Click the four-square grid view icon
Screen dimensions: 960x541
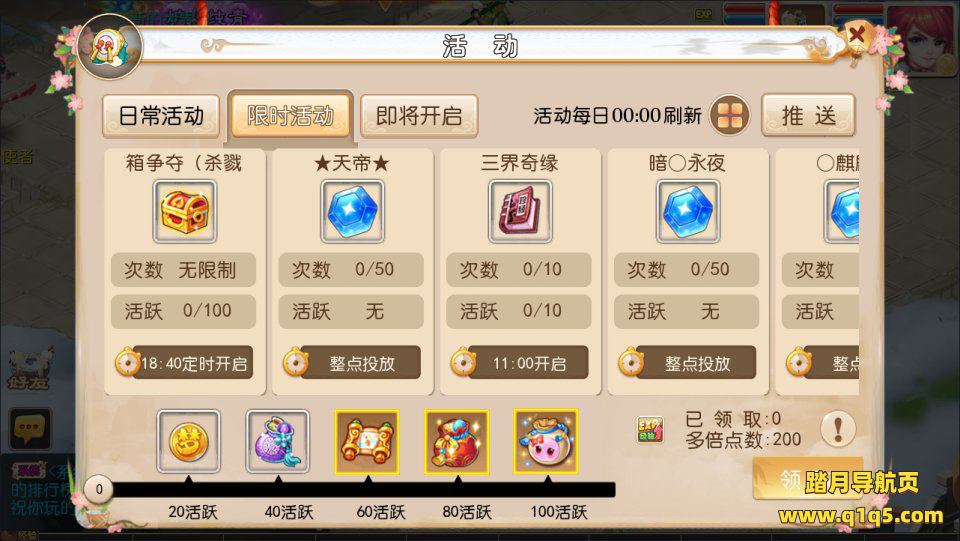[730, 115]
